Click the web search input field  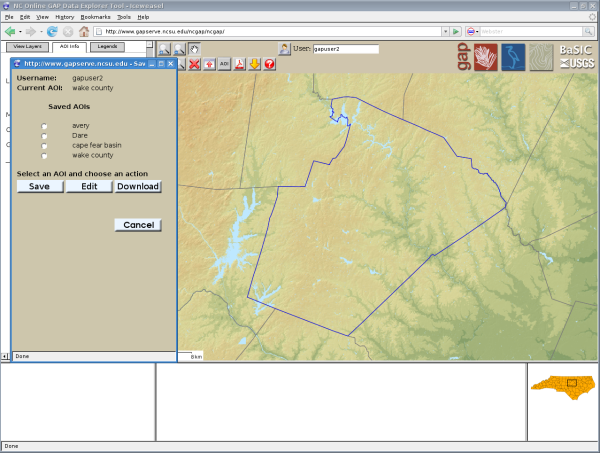click(531, 31)
